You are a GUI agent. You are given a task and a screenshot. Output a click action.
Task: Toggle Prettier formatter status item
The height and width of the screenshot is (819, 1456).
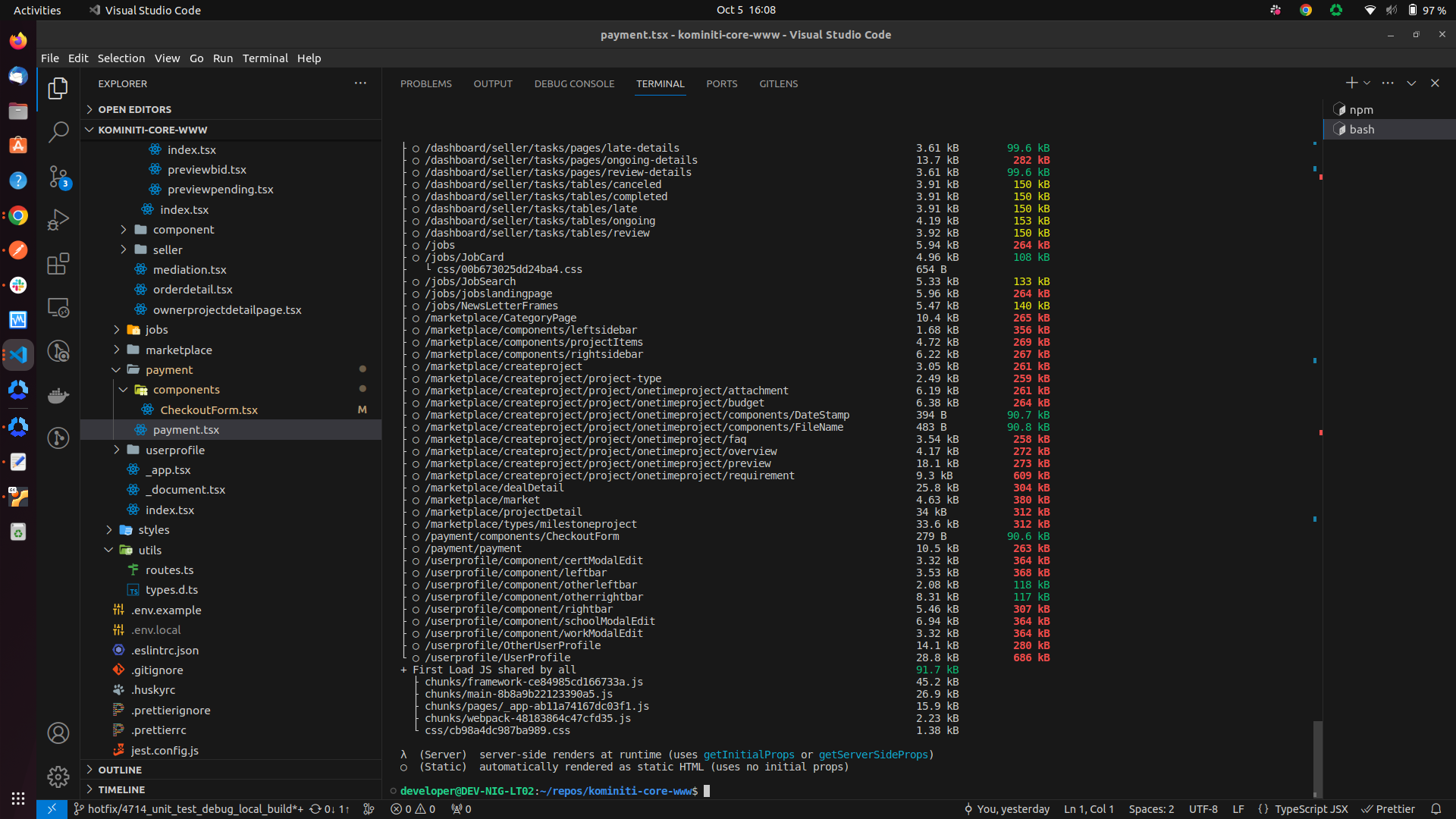coord(1389,809)
